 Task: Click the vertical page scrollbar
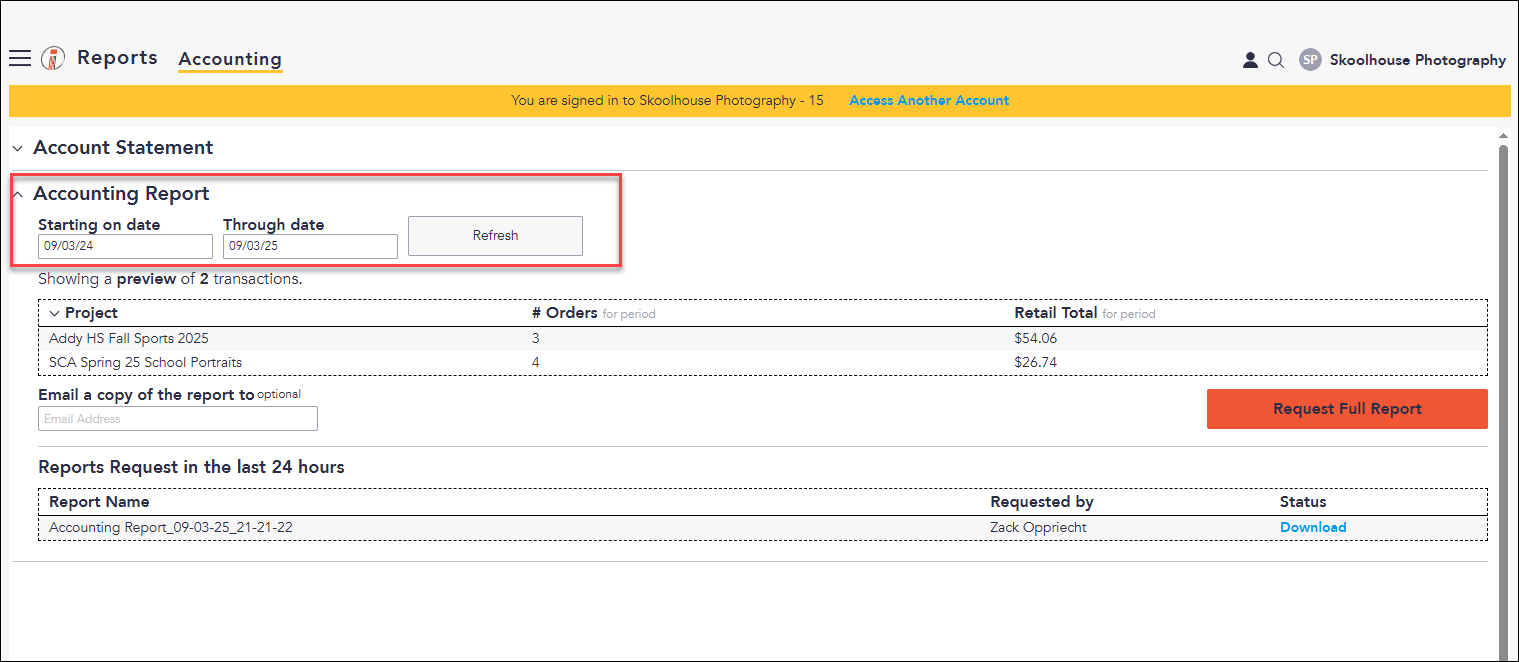pyautogui.click(x=1503, y=400)
